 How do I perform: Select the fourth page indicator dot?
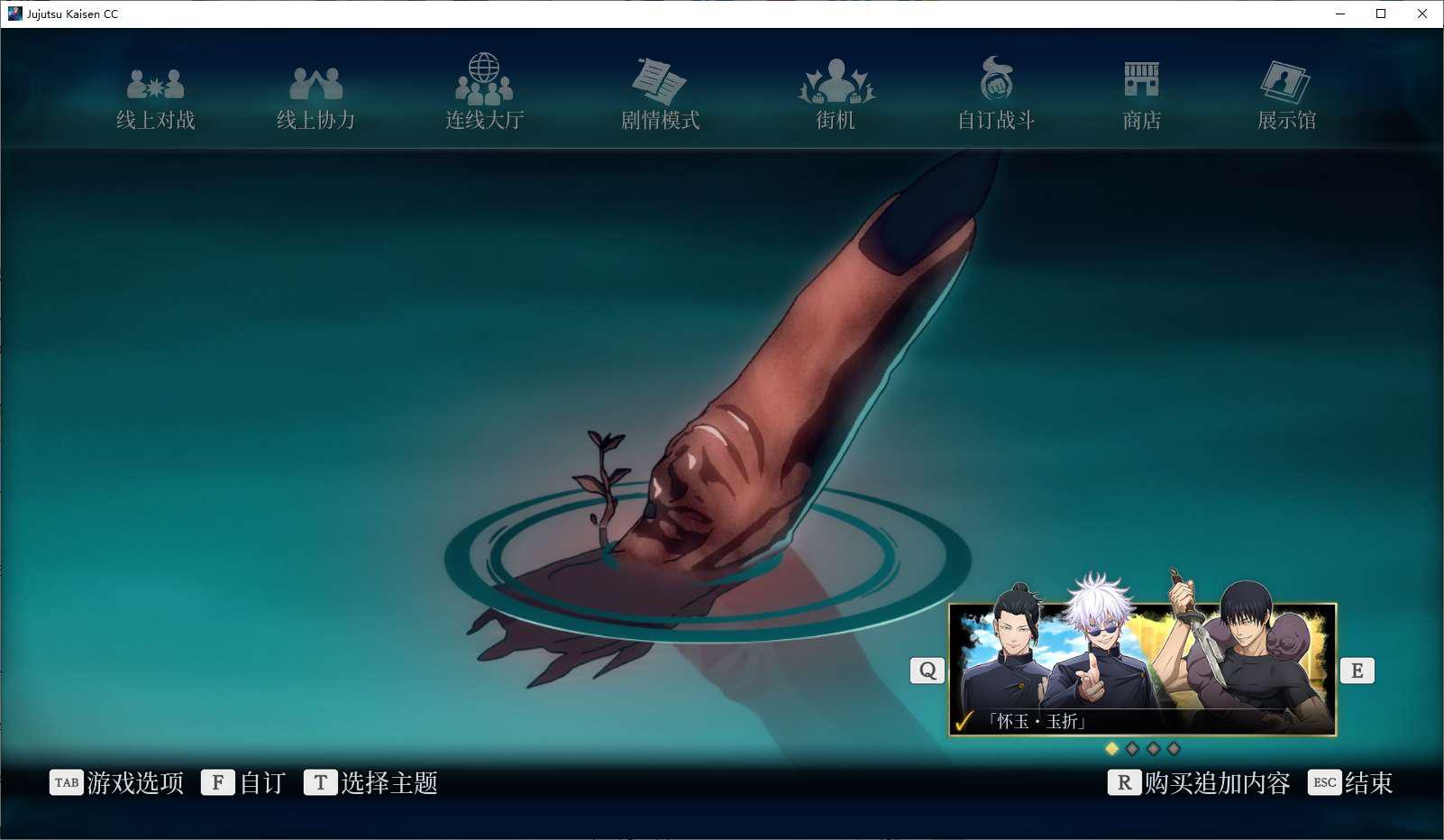1174,748
